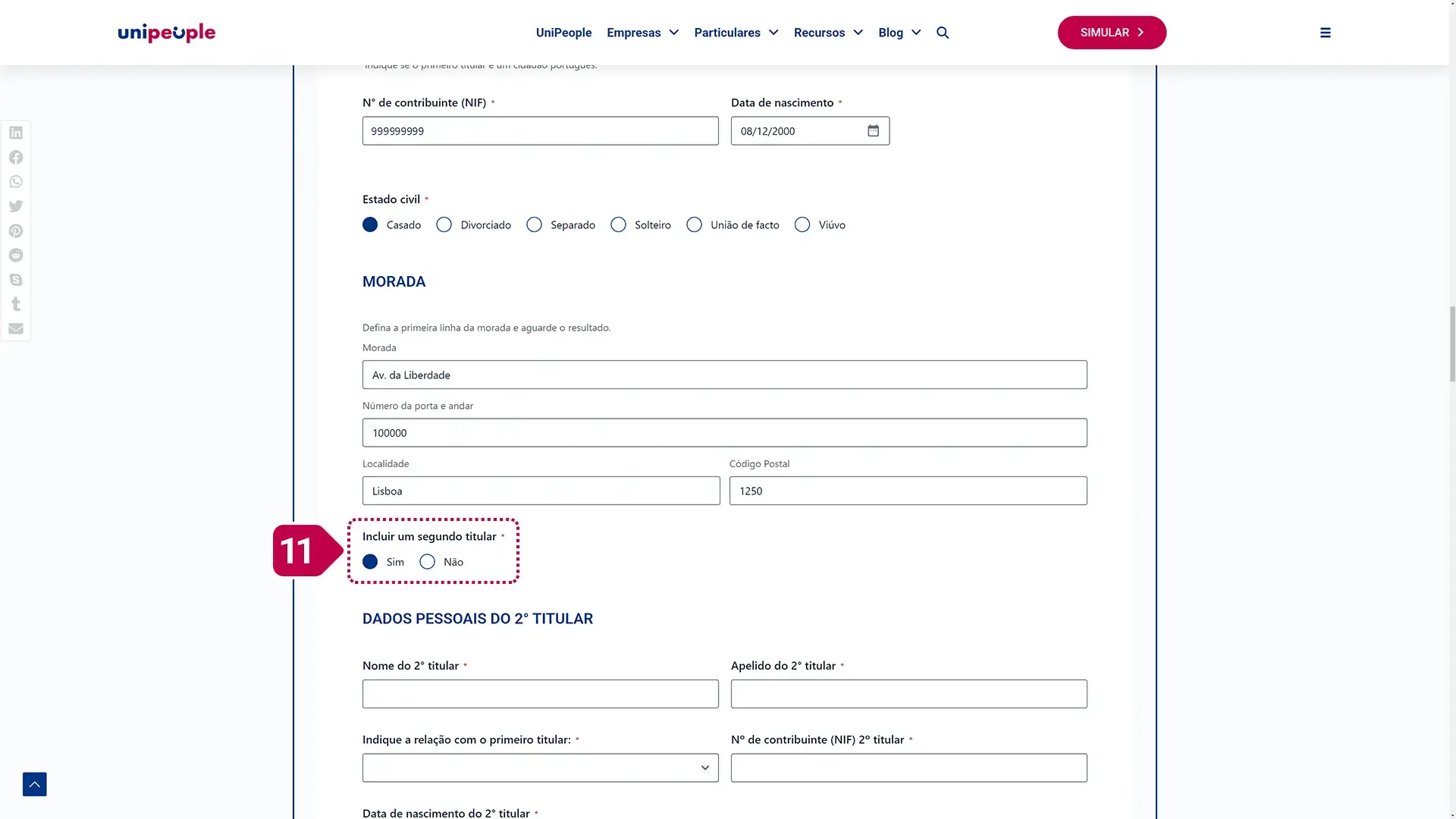
Task: Expand the Particulares menu chevron
Action: click(x=773, y=33)
